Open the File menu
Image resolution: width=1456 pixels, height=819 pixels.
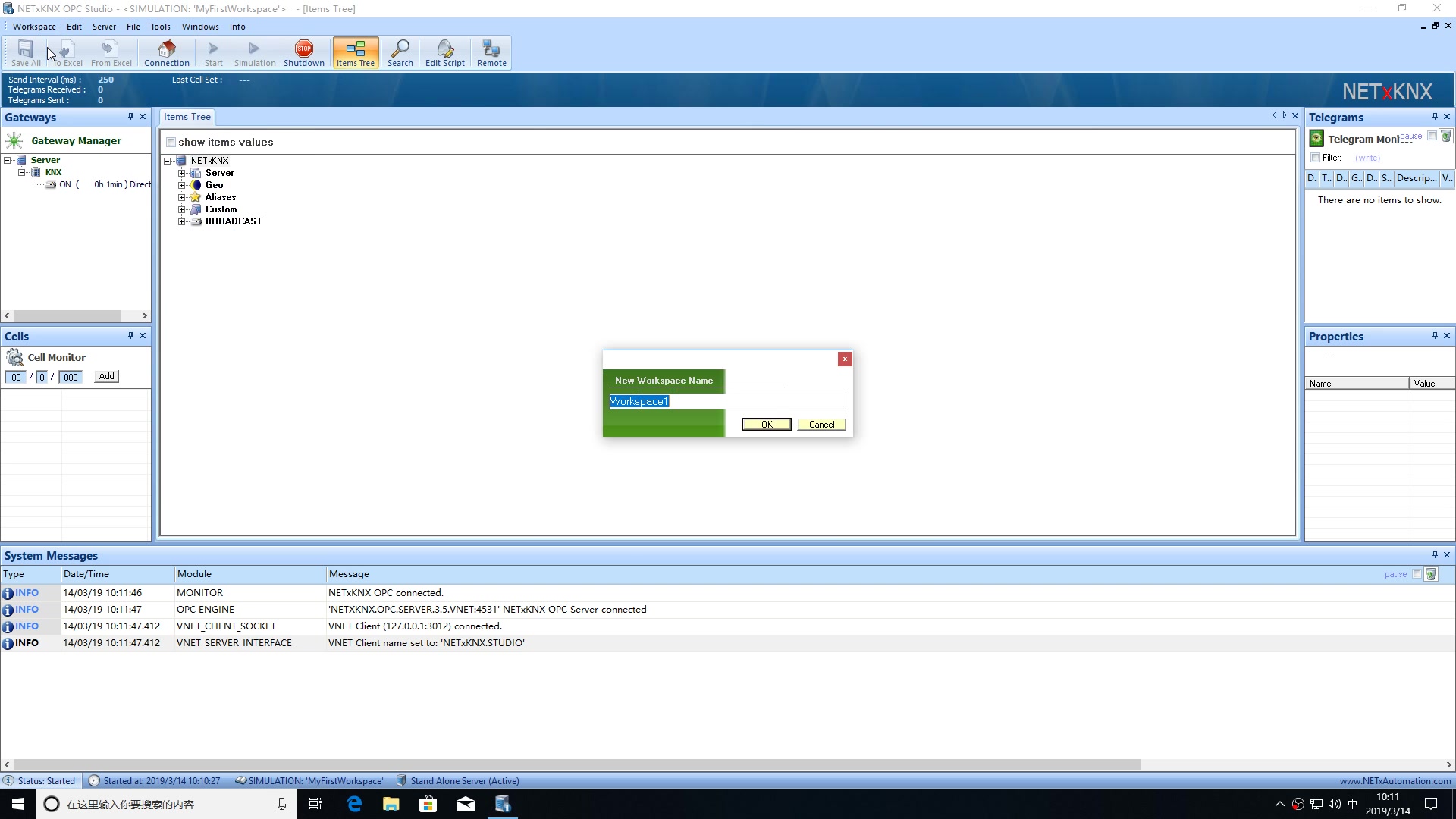(x=133, y=27)
